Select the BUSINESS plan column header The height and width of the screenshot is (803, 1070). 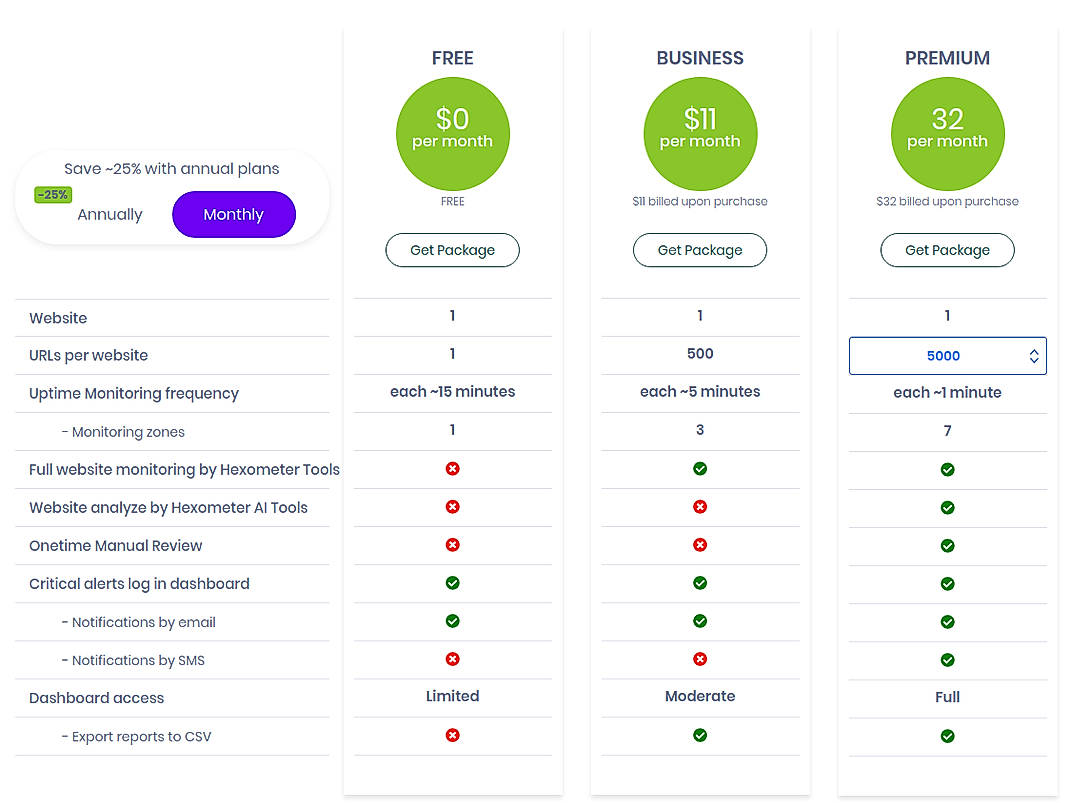point(700,58)
